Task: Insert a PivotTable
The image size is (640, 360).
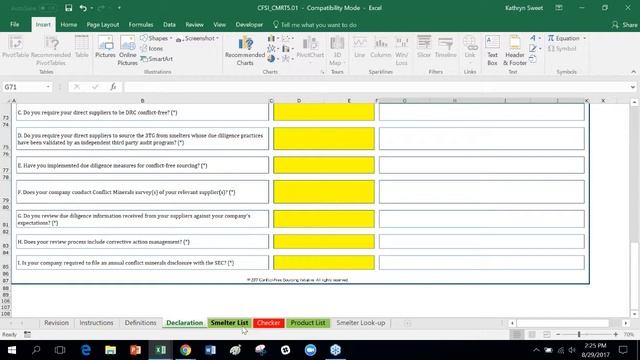Action: 16,47
